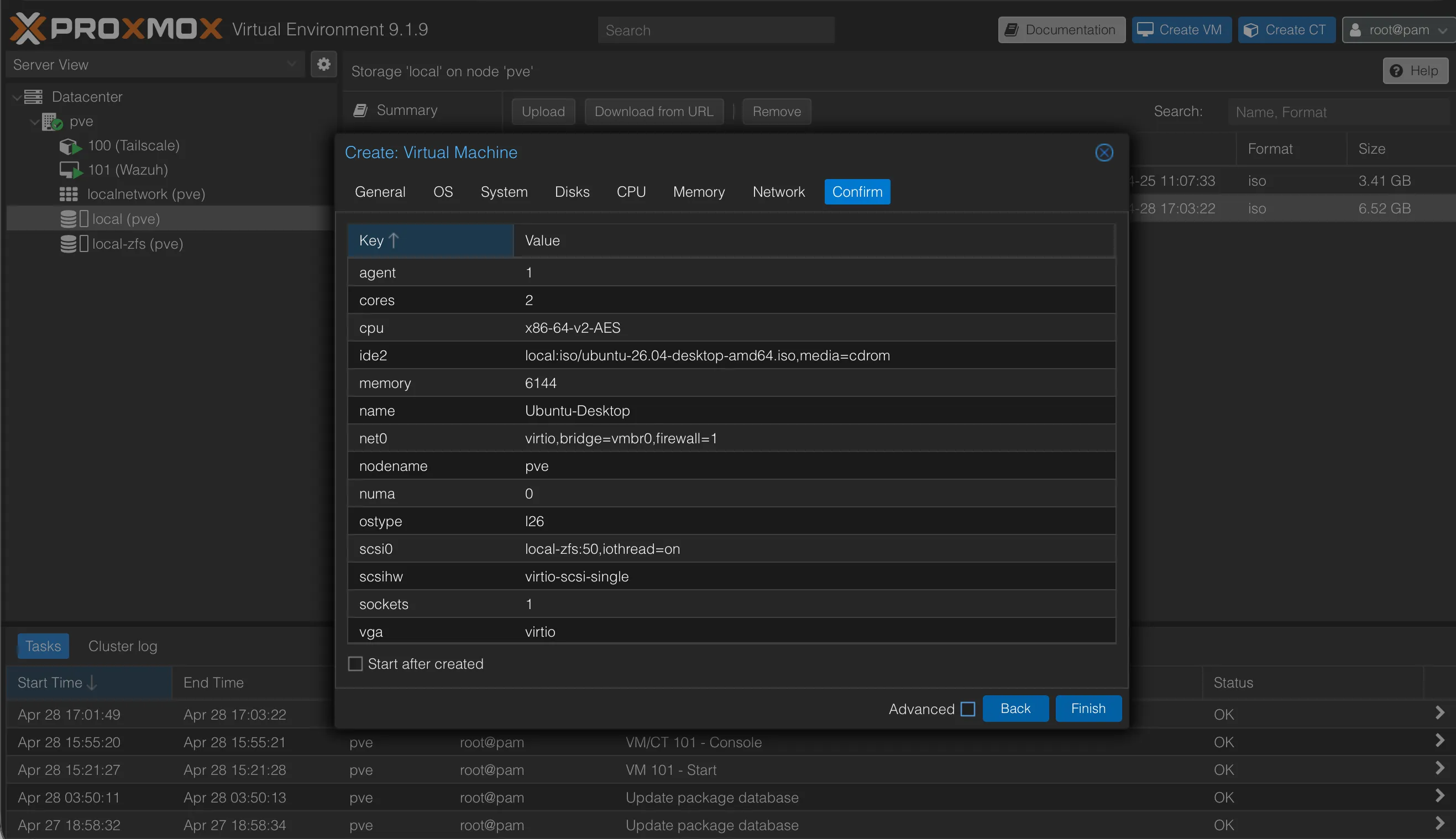Switch to the OS tab

tap(443, 192)
